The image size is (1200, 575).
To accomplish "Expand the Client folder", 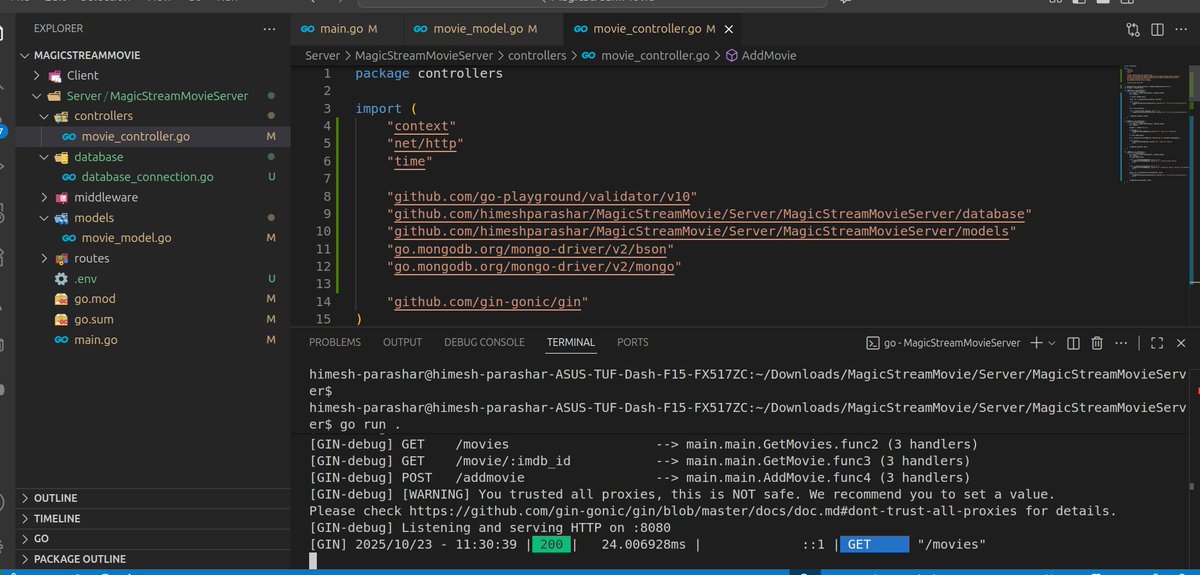I will point(37,75).
